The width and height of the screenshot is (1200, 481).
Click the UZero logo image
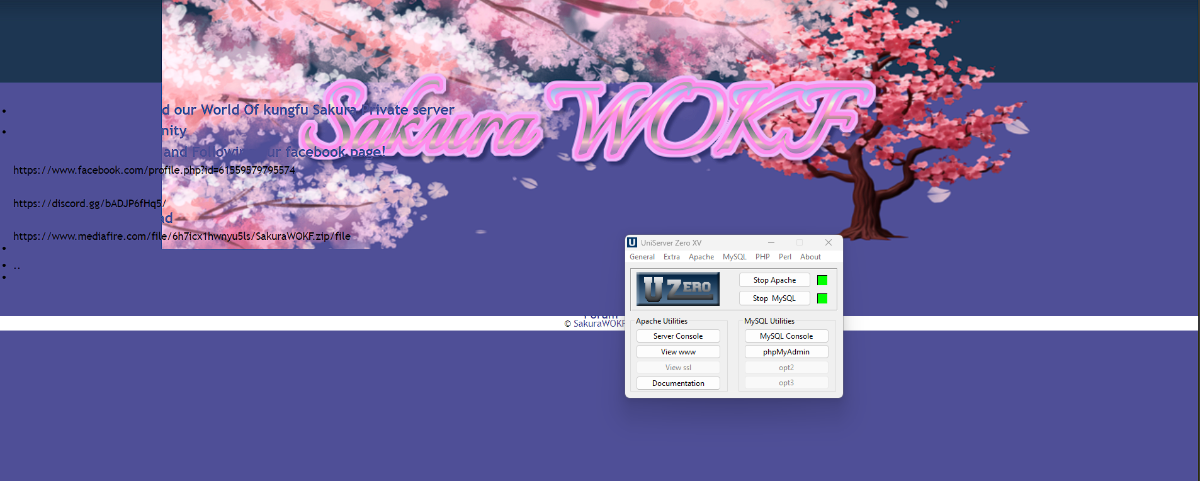click(678, 289)
